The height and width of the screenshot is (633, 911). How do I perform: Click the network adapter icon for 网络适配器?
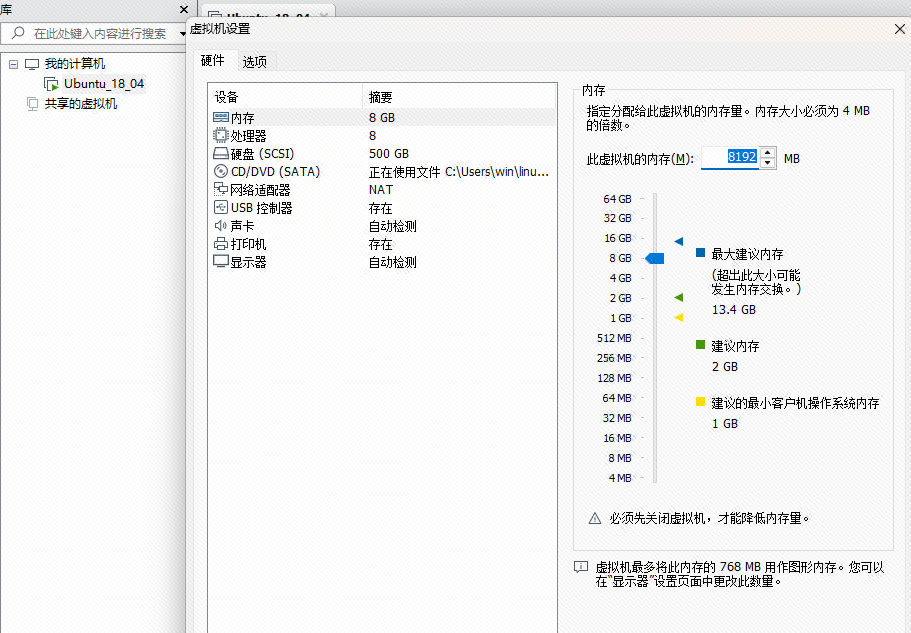pyautogui.click(x=220, y=189)
